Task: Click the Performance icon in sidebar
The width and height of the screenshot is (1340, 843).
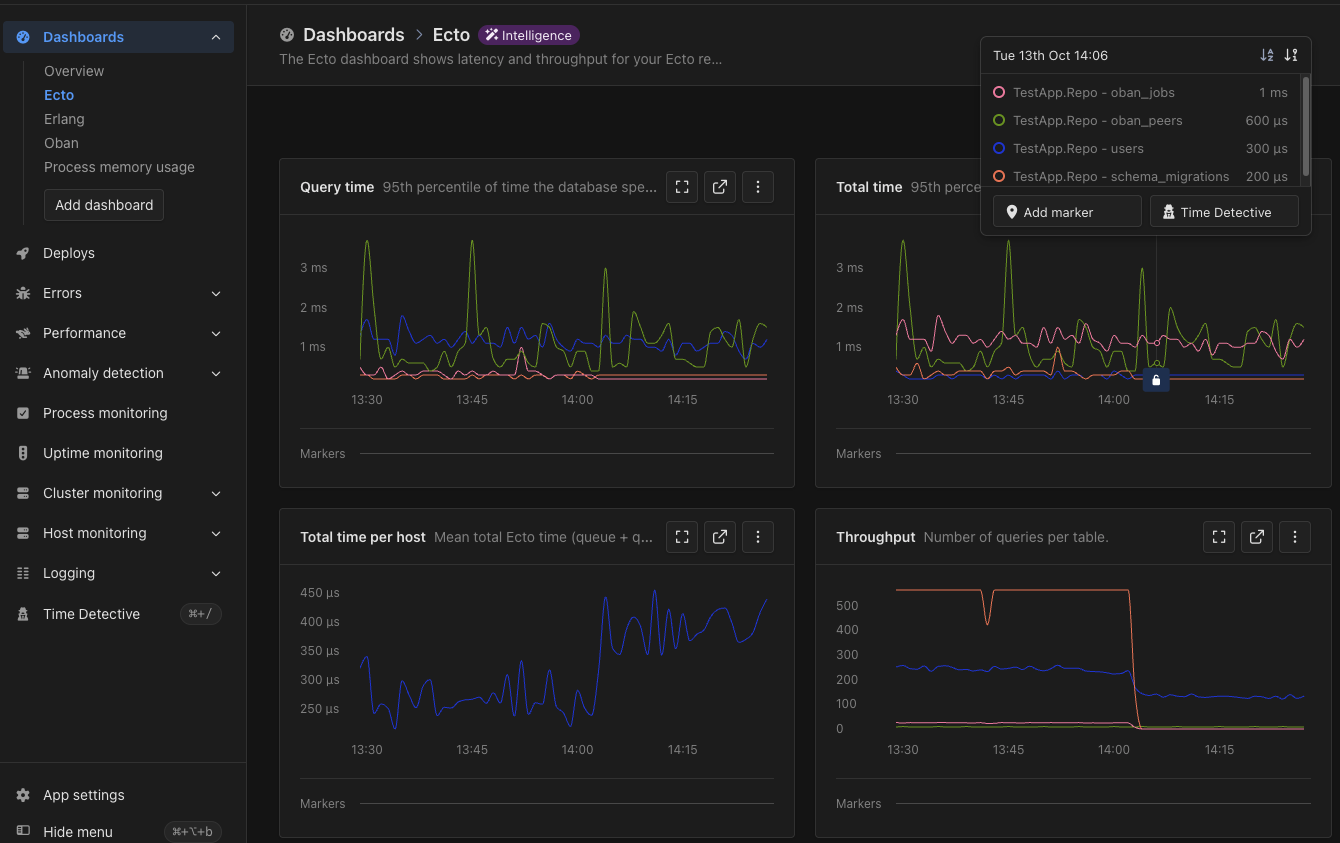Action: pos(23,333)
